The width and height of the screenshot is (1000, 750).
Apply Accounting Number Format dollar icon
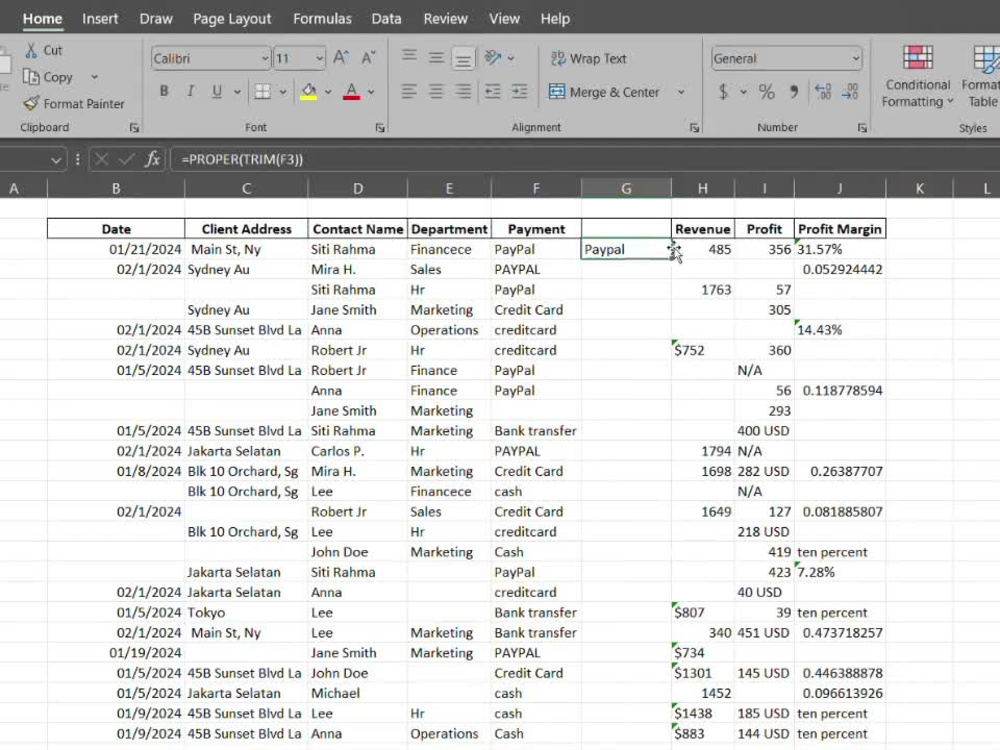click(723, 92)
